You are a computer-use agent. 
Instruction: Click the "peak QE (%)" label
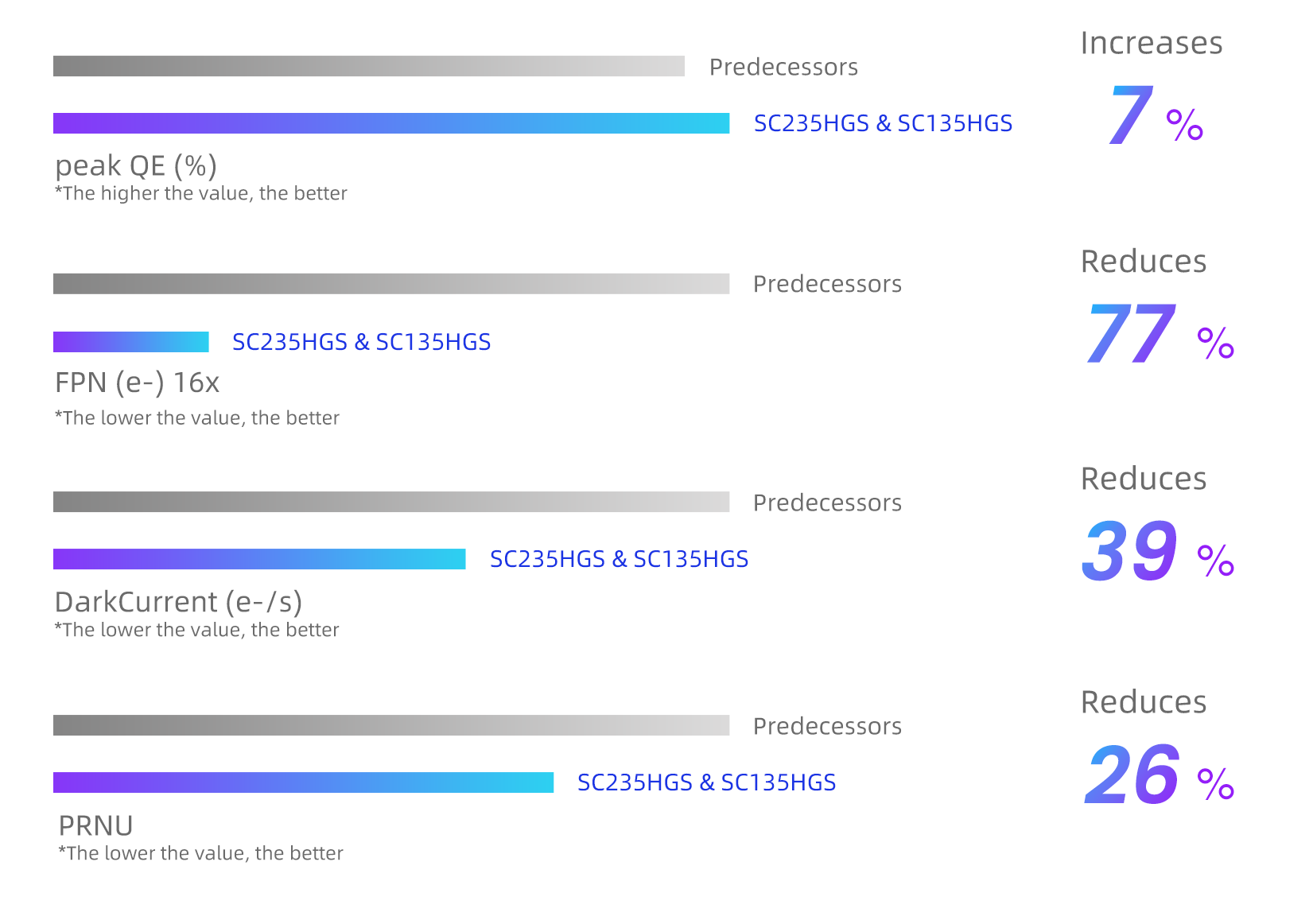tap(135, 165)
